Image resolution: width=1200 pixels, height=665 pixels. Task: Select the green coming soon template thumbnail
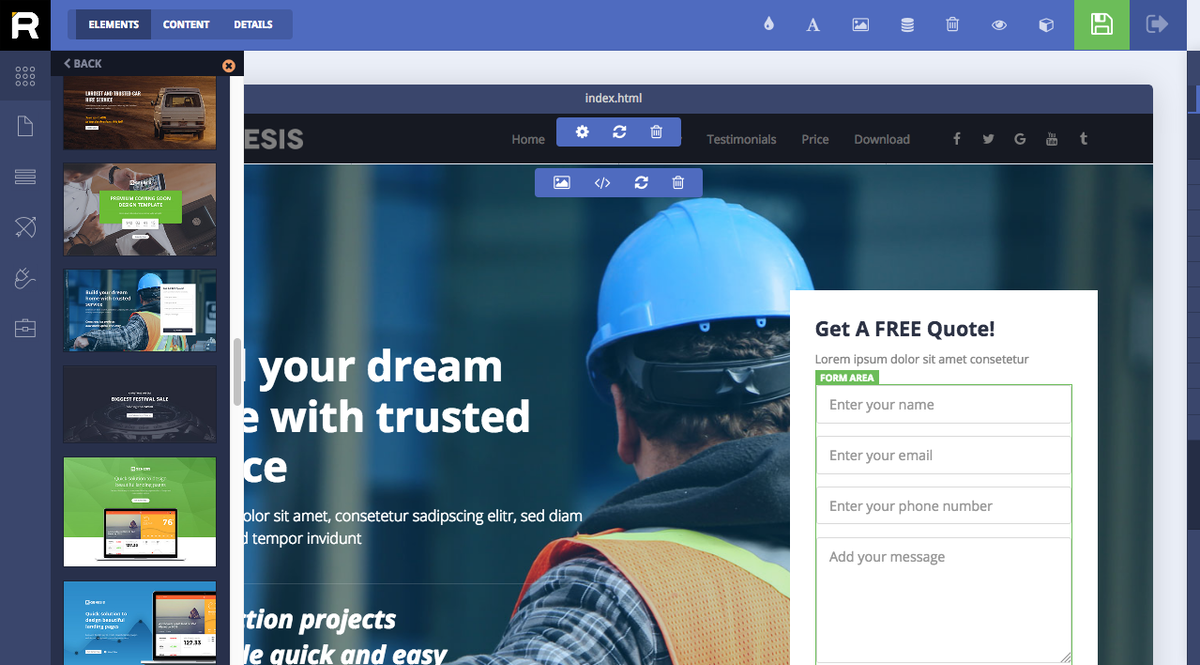tap(140, 210)
